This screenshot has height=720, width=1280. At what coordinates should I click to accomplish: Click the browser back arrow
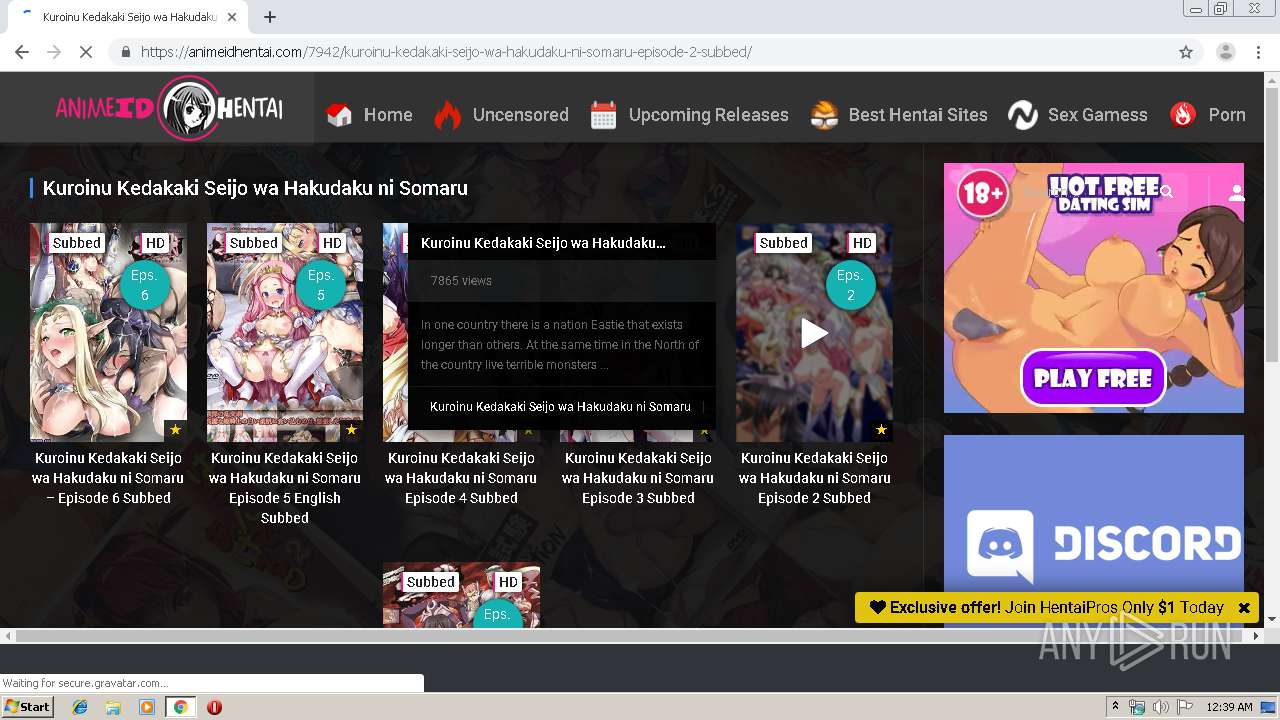[22, 52]
